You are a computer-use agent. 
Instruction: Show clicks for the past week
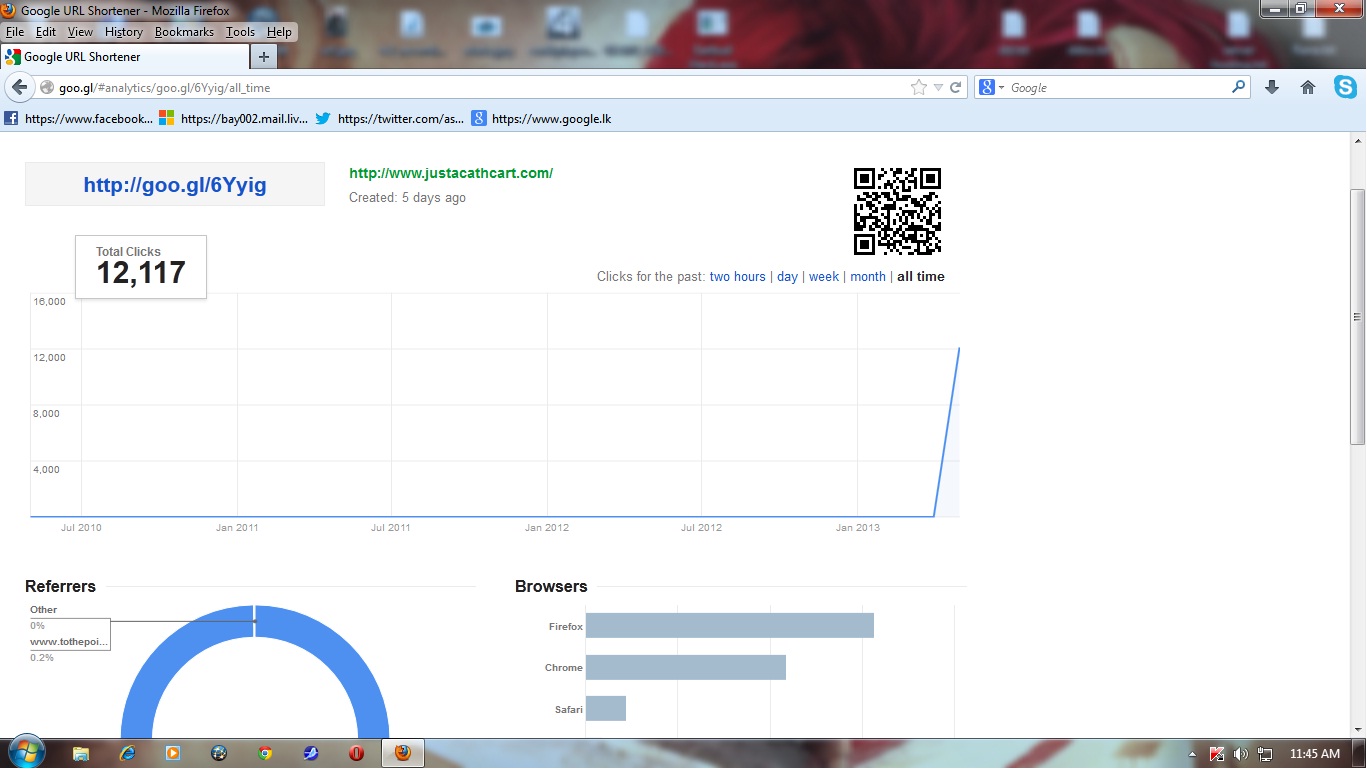pos(824,277)
